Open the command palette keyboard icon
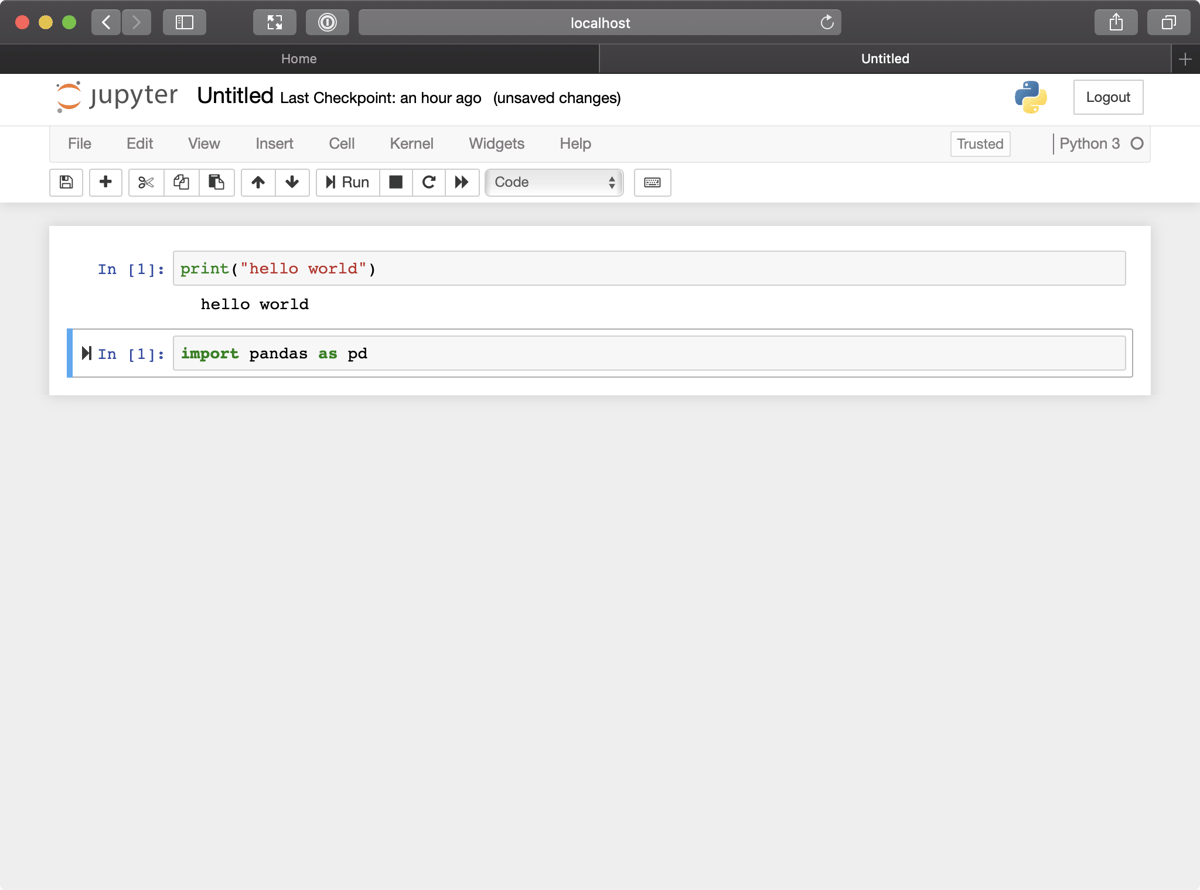This screenshot has height=890, width=1200. 652,182
